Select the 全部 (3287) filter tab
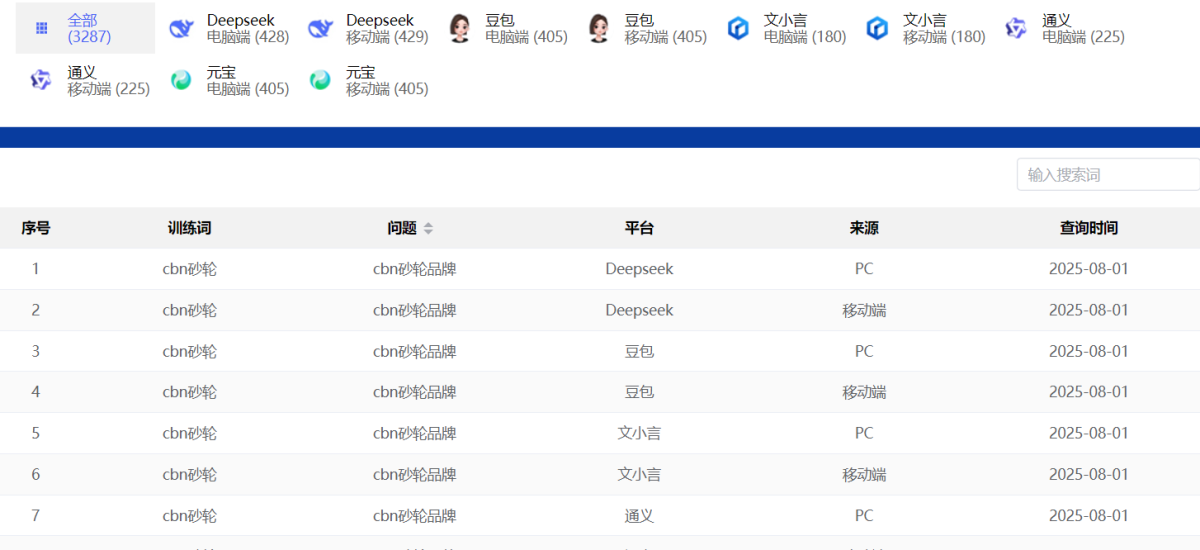This screenshot has width=1200, height=550. pos(88,28)
